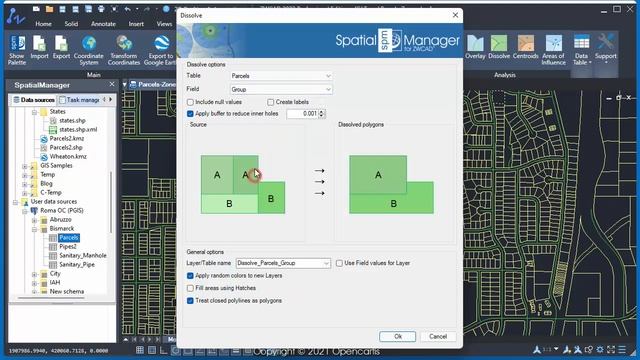This screenshot has height=360, width=640.
Task: Collapse the Bismarck schema node
Action: pyautogui.click(x=34, y=229)
